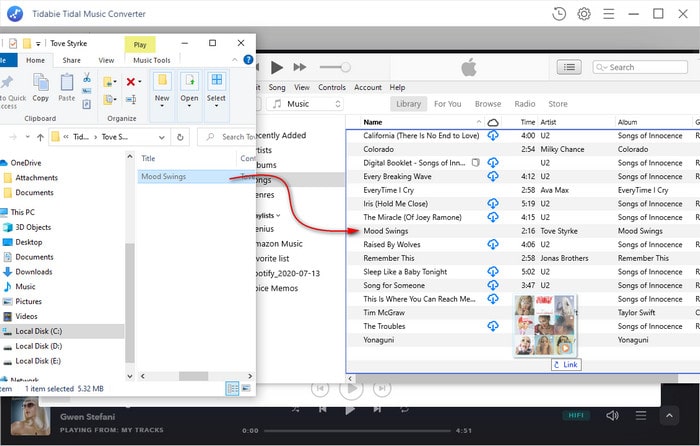Viewport: 700px width, 446px height.
Task: Click Cut scissors icon in ribbon
Action: coord(87,78)
